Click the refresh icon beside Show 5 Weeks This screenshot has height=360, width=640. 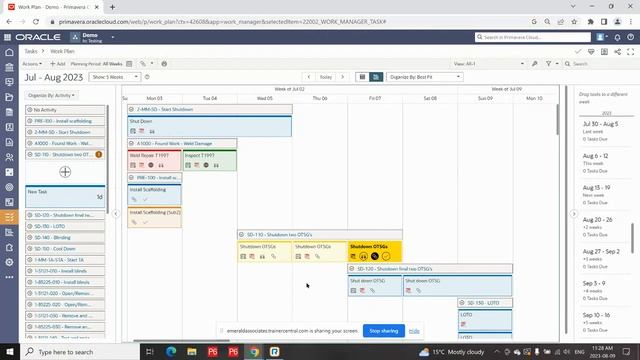147,77
